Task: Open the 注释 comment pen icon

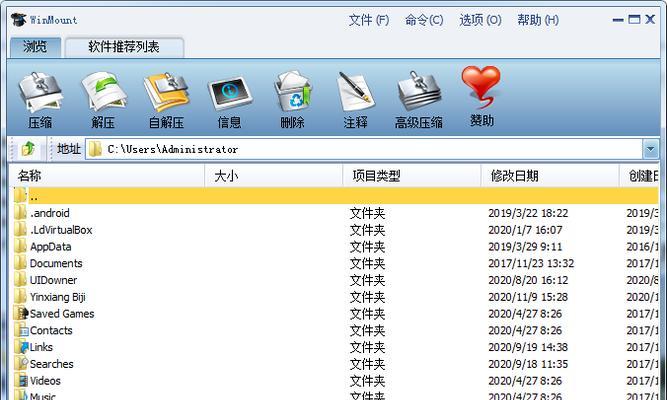Action: pos(356,91)
